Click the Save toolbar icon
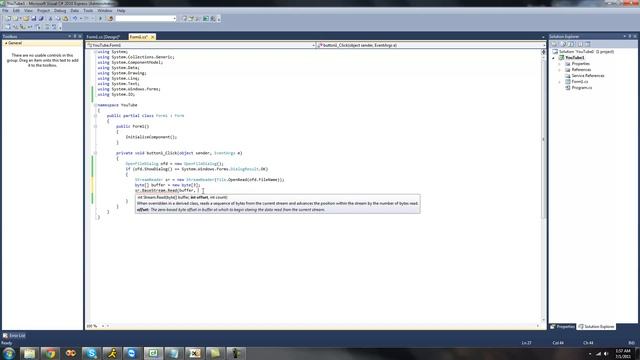The image size is (640, 360). pos(34,18)
